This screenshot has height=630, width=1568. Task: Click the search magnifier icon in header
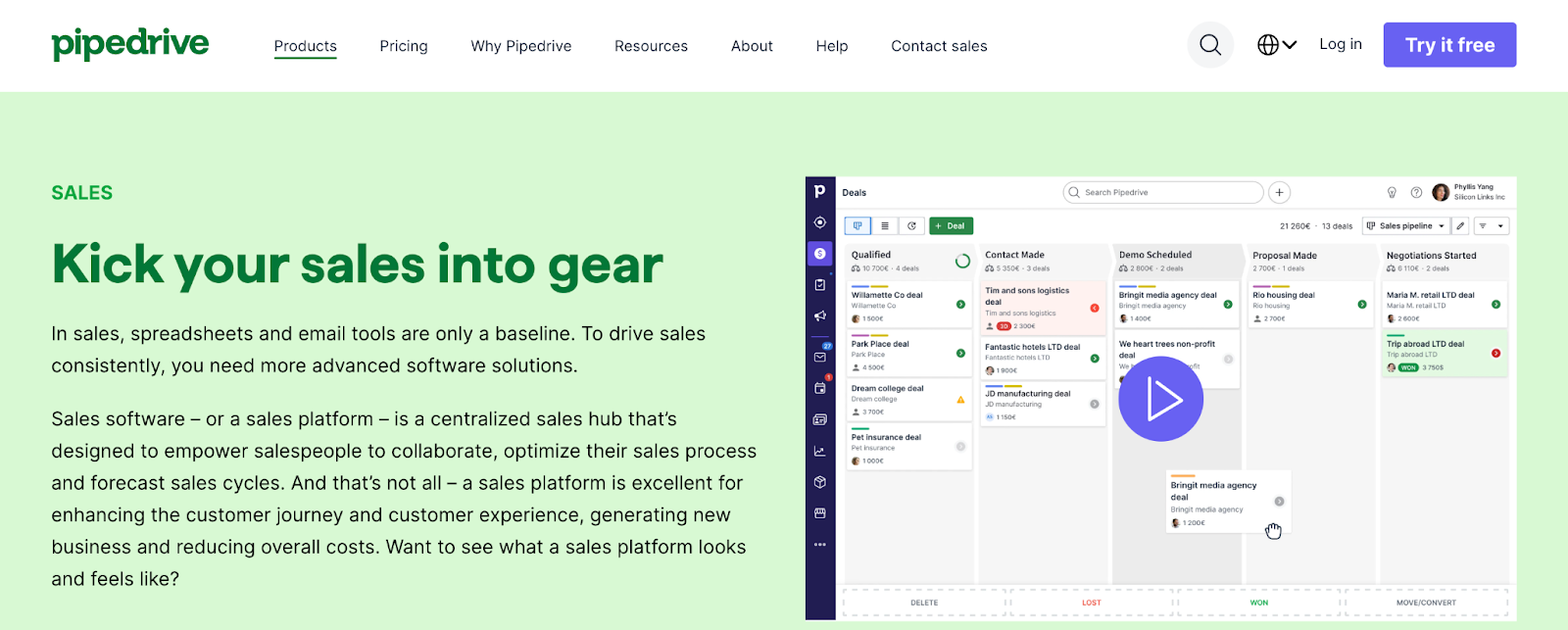(x=1210, y=45)
